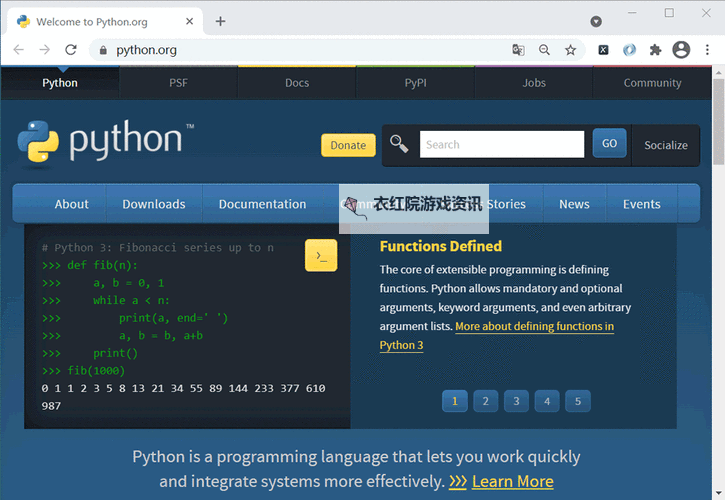
Task: Switch to slide 3 in the carousel
Action: click(516, 401)
